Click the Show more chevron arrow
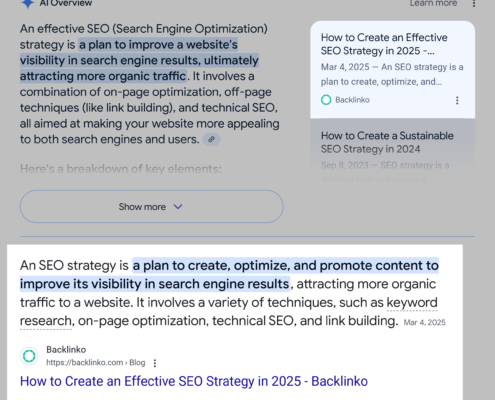This screenshot has height=400, width=495. point(178,207)
